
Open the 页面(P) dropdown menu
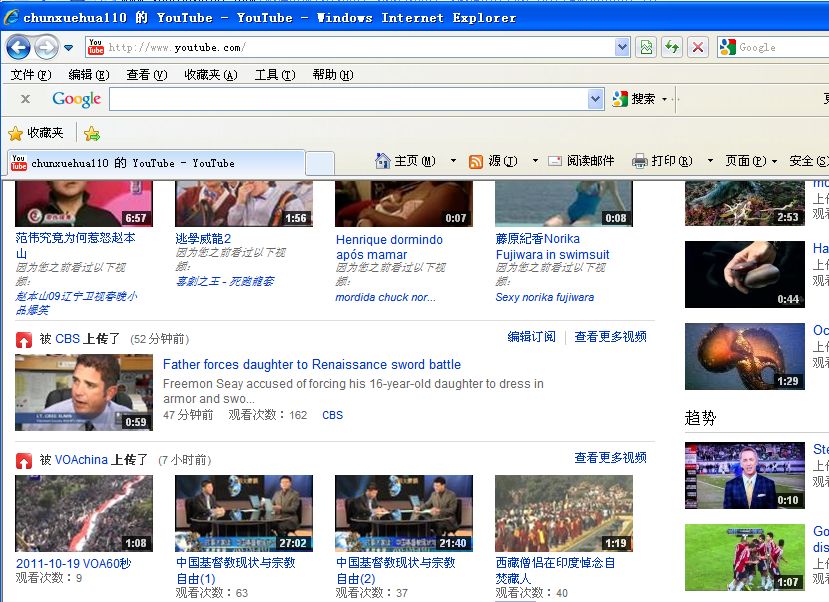pyautogui.click(x=751, y=161)
